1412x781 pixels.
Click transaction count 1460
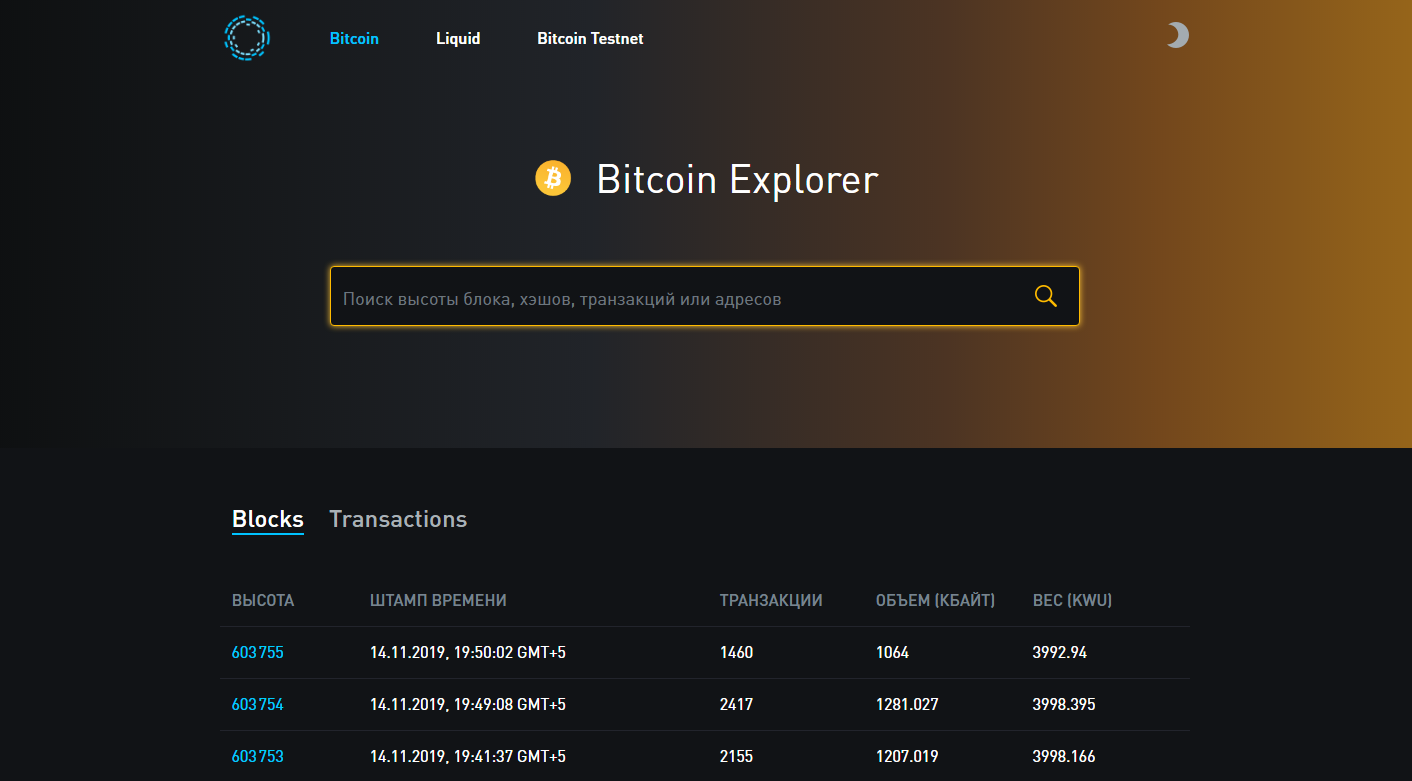(x=736, y=652)
